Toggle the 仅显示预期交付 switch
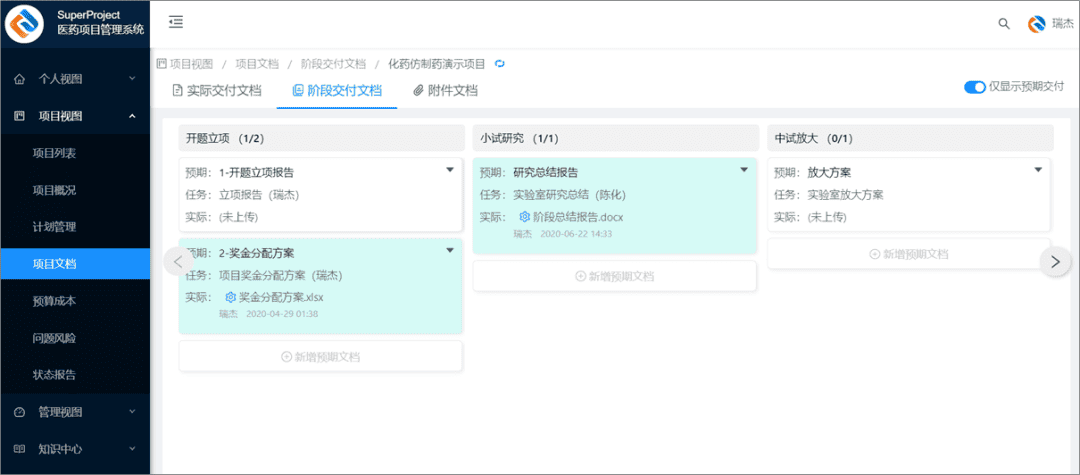 [975, 87]
